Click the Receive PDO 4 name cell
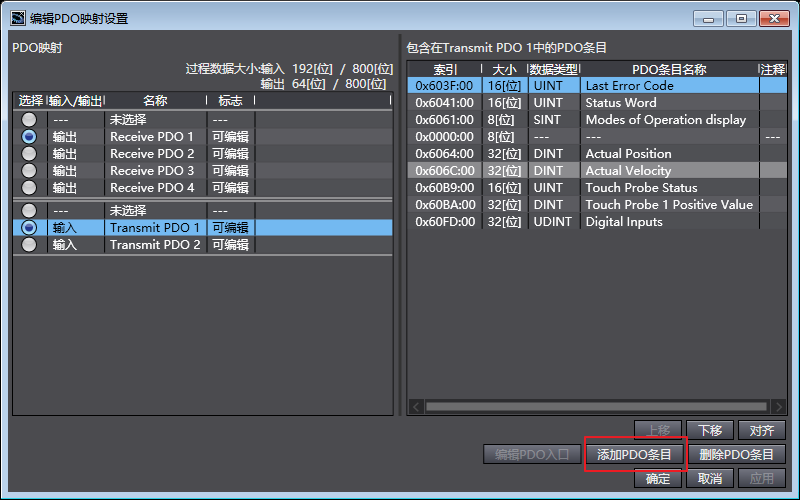Image resolution: width=800 pixels, height=500 pixels. point(156,188)
